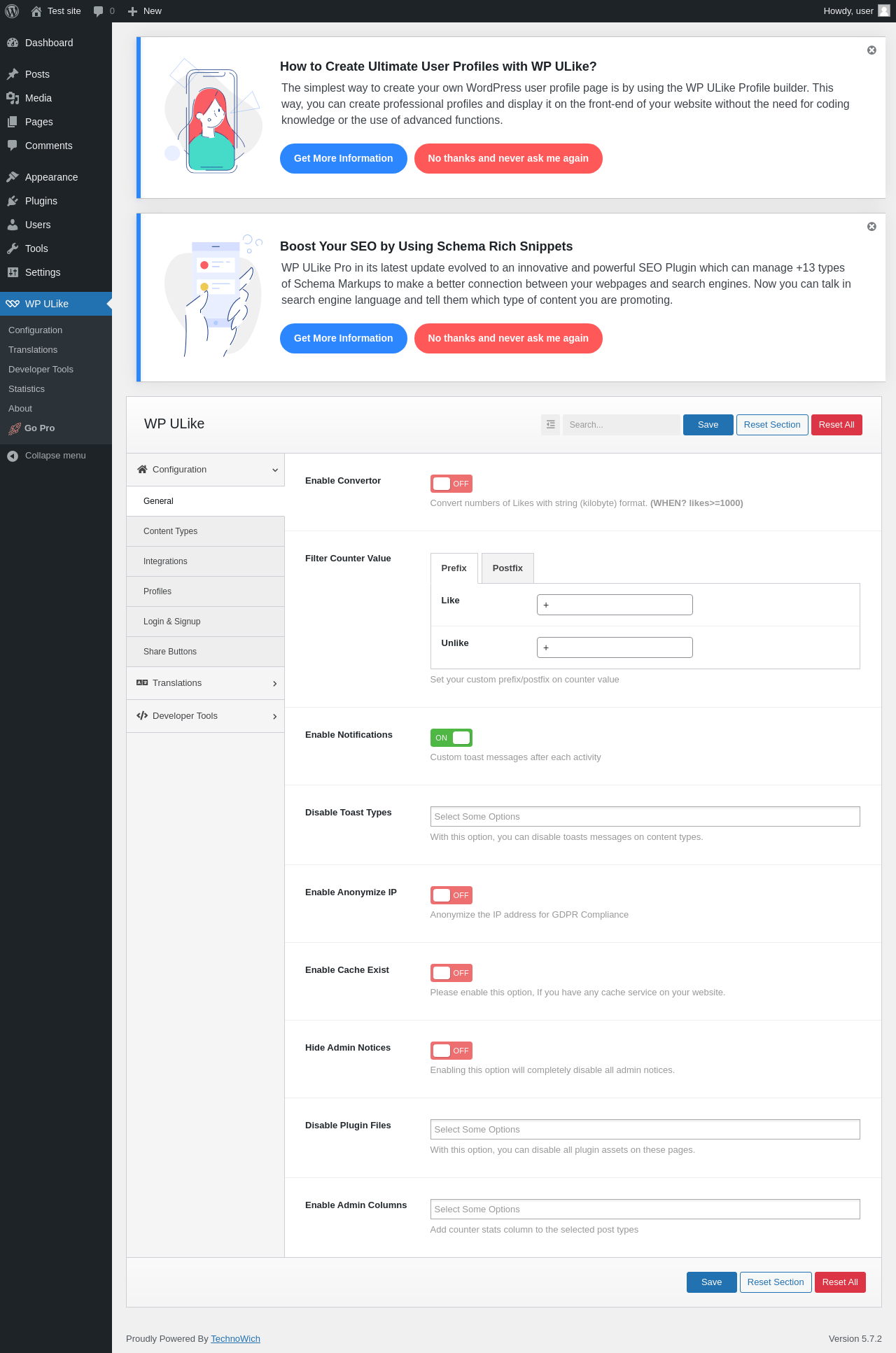Toggle the Enable Notifications switch
896x1353 pixels.
[451, 738]
